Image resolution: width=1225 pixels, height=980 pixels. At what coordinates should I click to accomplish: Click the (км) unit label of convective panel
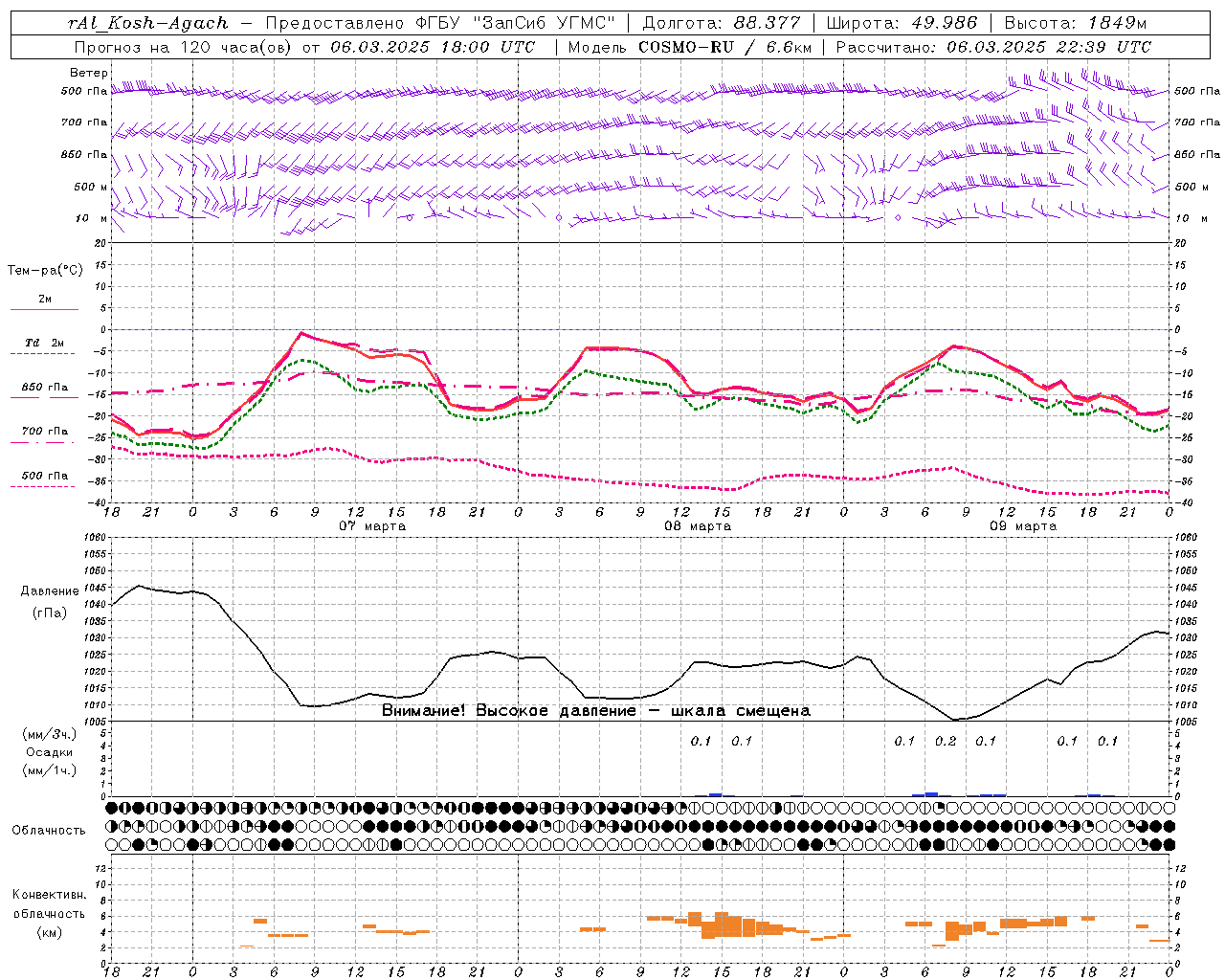50,931
